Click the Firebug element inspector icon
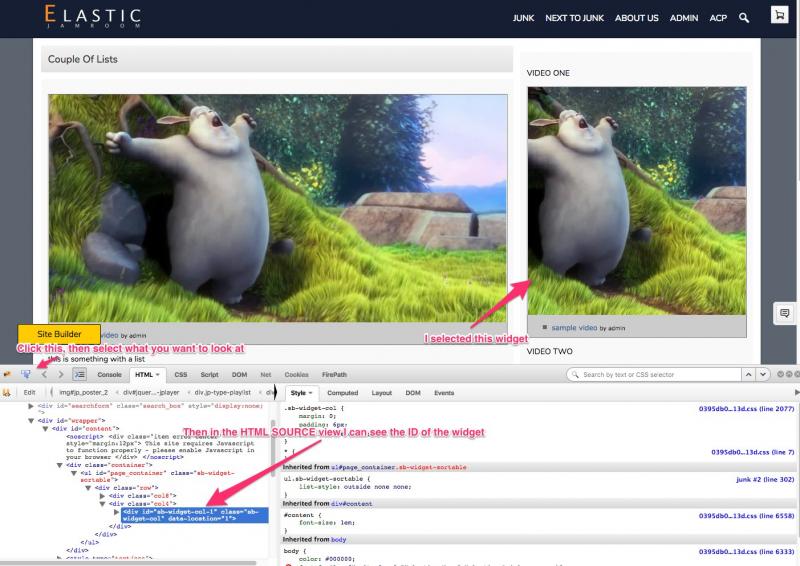Image resolution: width=800 pixels, height=566 pixels. pyautogui.click(x=25, y=374)
